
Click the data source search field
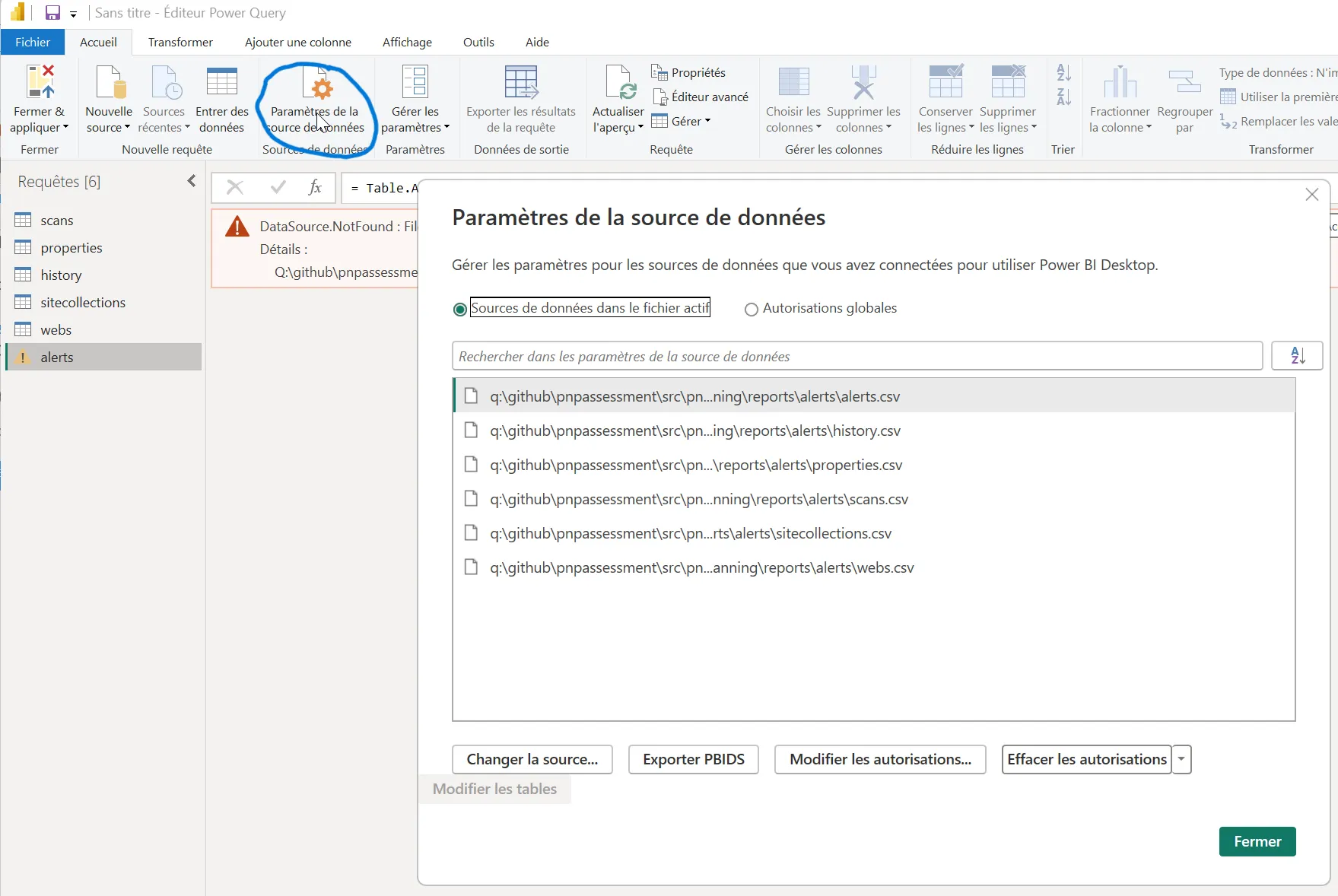pyautogui.click(x=857, y=356)
